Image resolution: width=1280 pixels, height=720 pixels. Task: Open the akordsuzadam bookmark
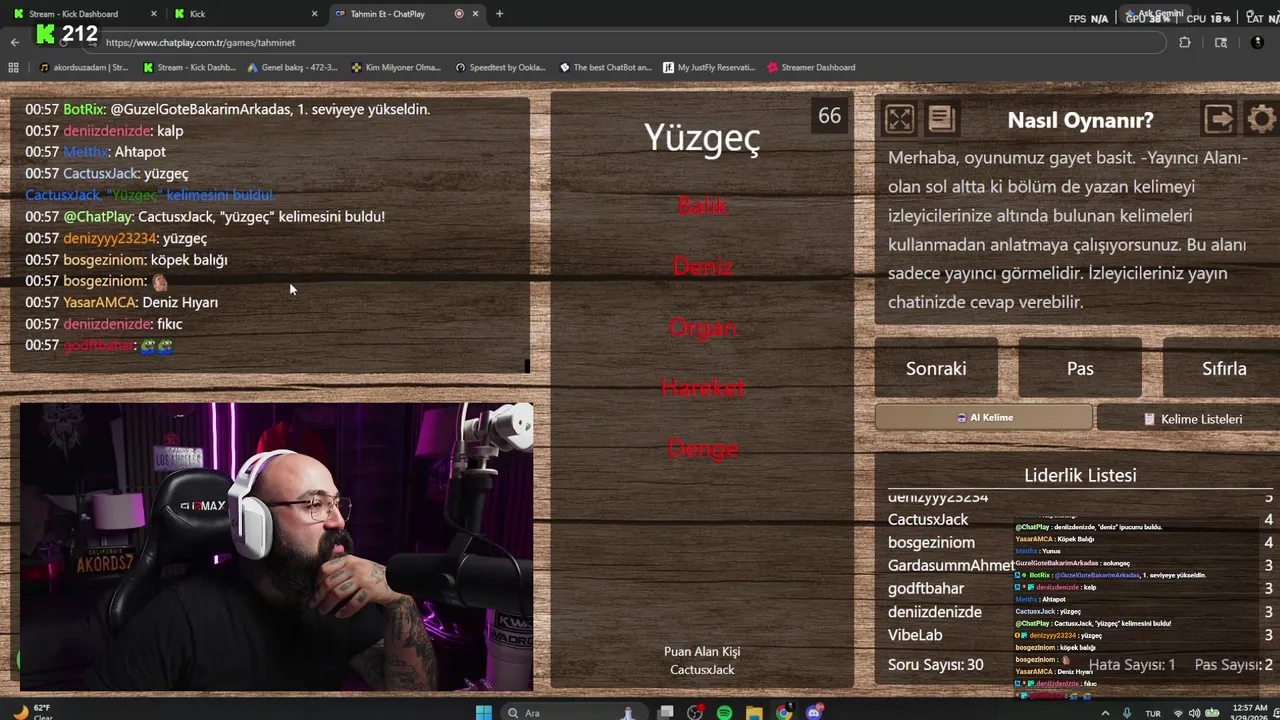pyautogui.click(x=84, y=67)
